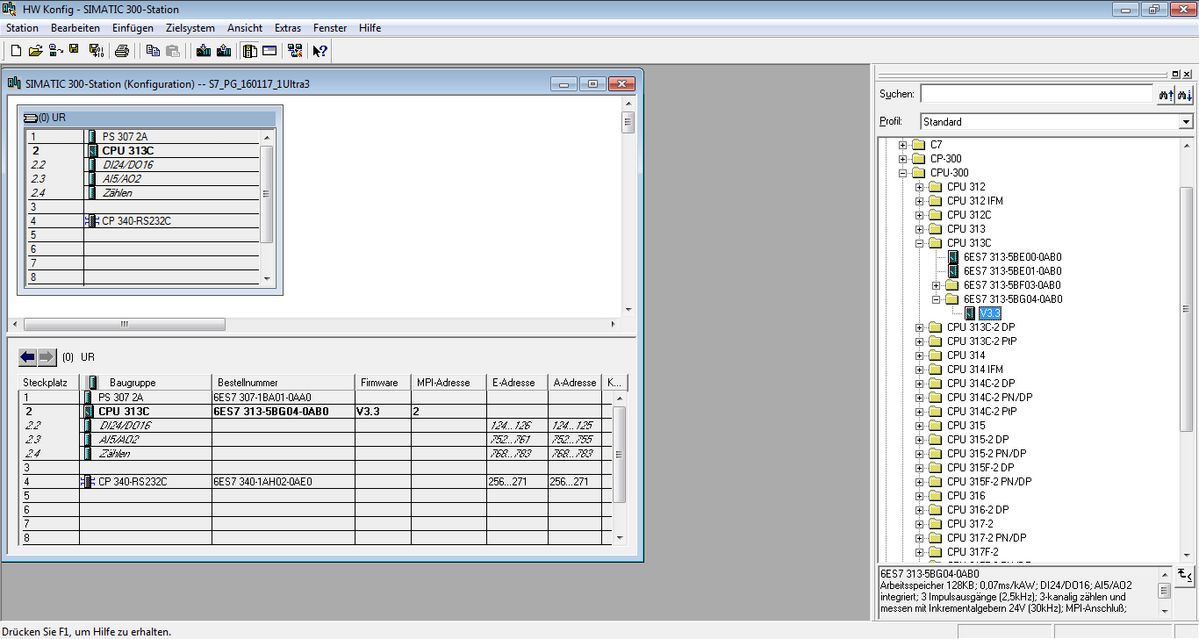1199x639 pixels.
Task: Open the Zielsystem menu
Action: point(189,28)
